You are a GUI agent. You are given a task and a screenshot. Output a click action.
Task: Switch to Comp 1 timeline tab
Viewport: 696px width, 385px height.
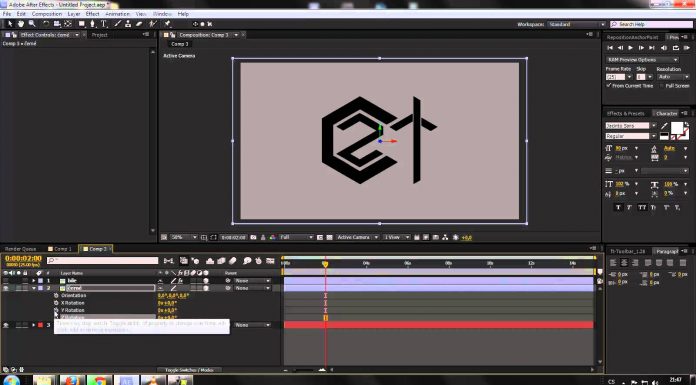click(60, 249)
